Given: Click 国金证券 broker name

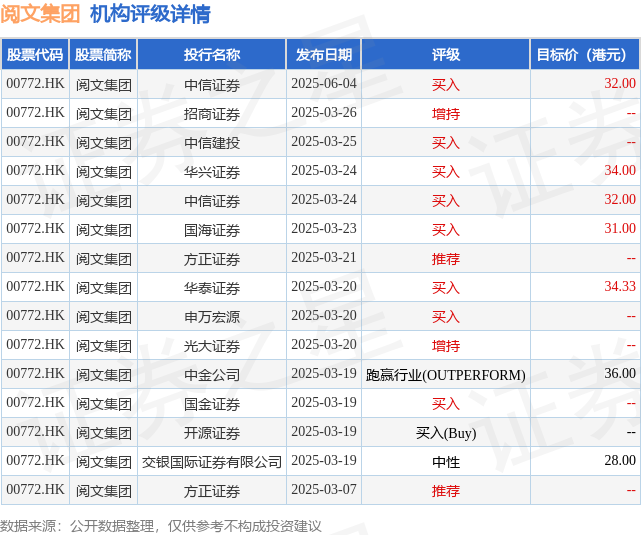Looking at the screenshot, I should [212, 404].
